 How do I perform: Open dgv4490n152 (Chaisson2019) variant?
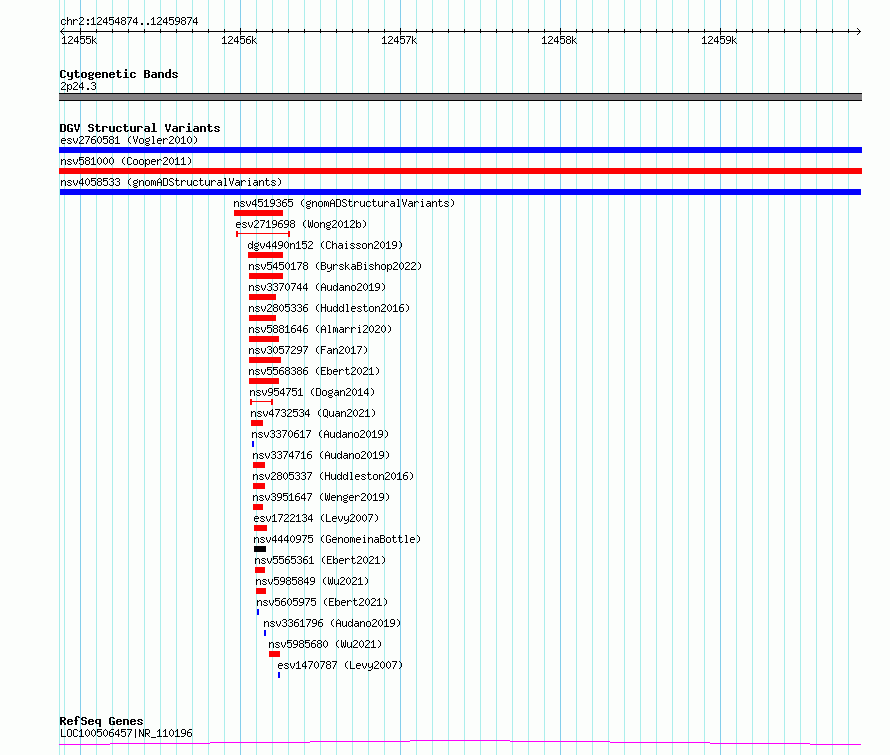325,245
